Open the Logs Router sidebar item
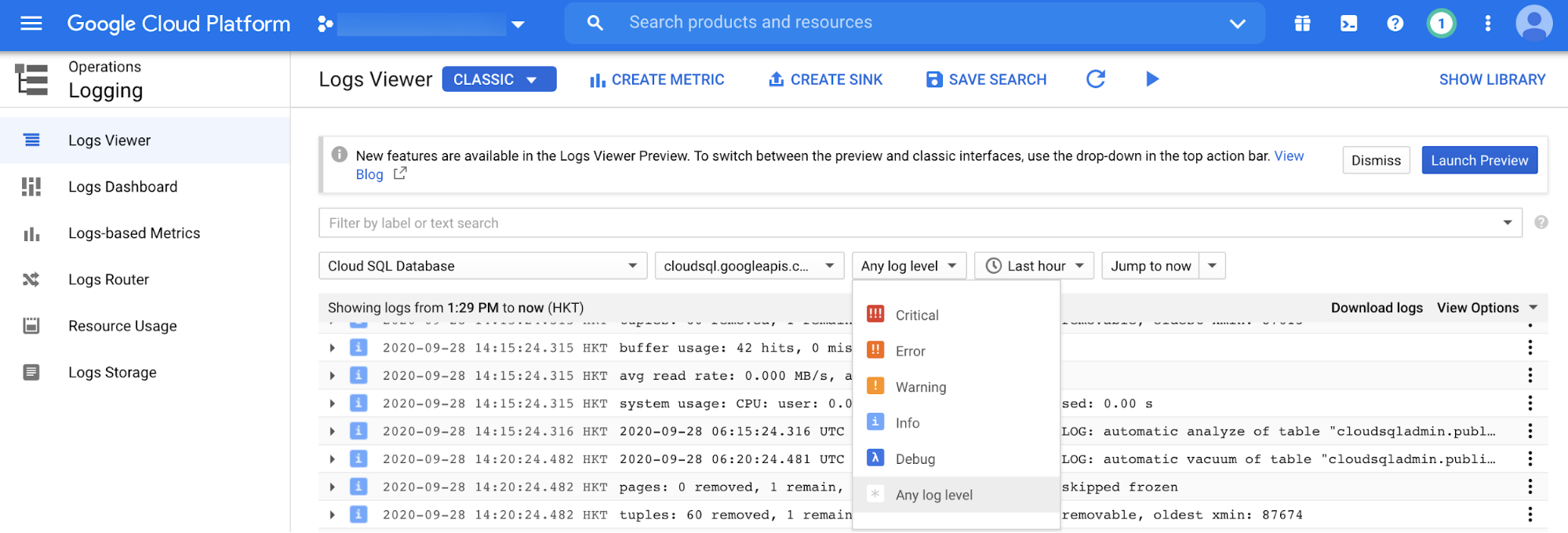The height and width of the screenshot is (533, 1568). coord(108,279)
